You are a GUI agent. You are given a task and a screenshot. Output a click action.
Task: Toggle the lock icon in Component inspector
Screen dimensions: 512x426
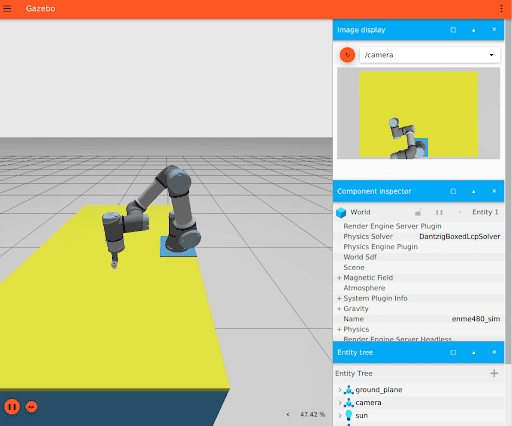tap(418, 212)
